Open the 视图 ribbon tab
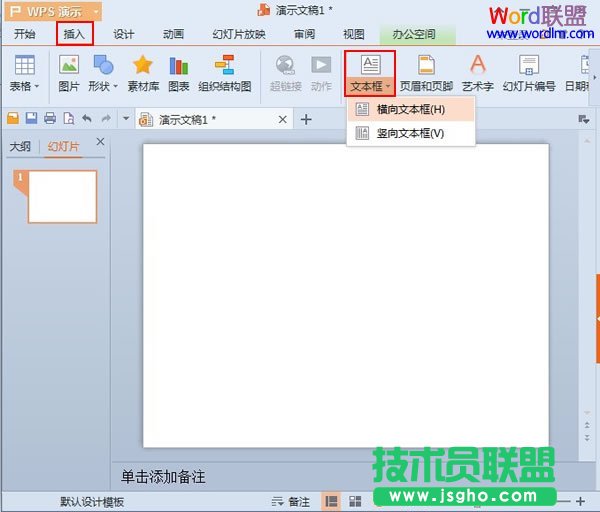 click(354, 34)
